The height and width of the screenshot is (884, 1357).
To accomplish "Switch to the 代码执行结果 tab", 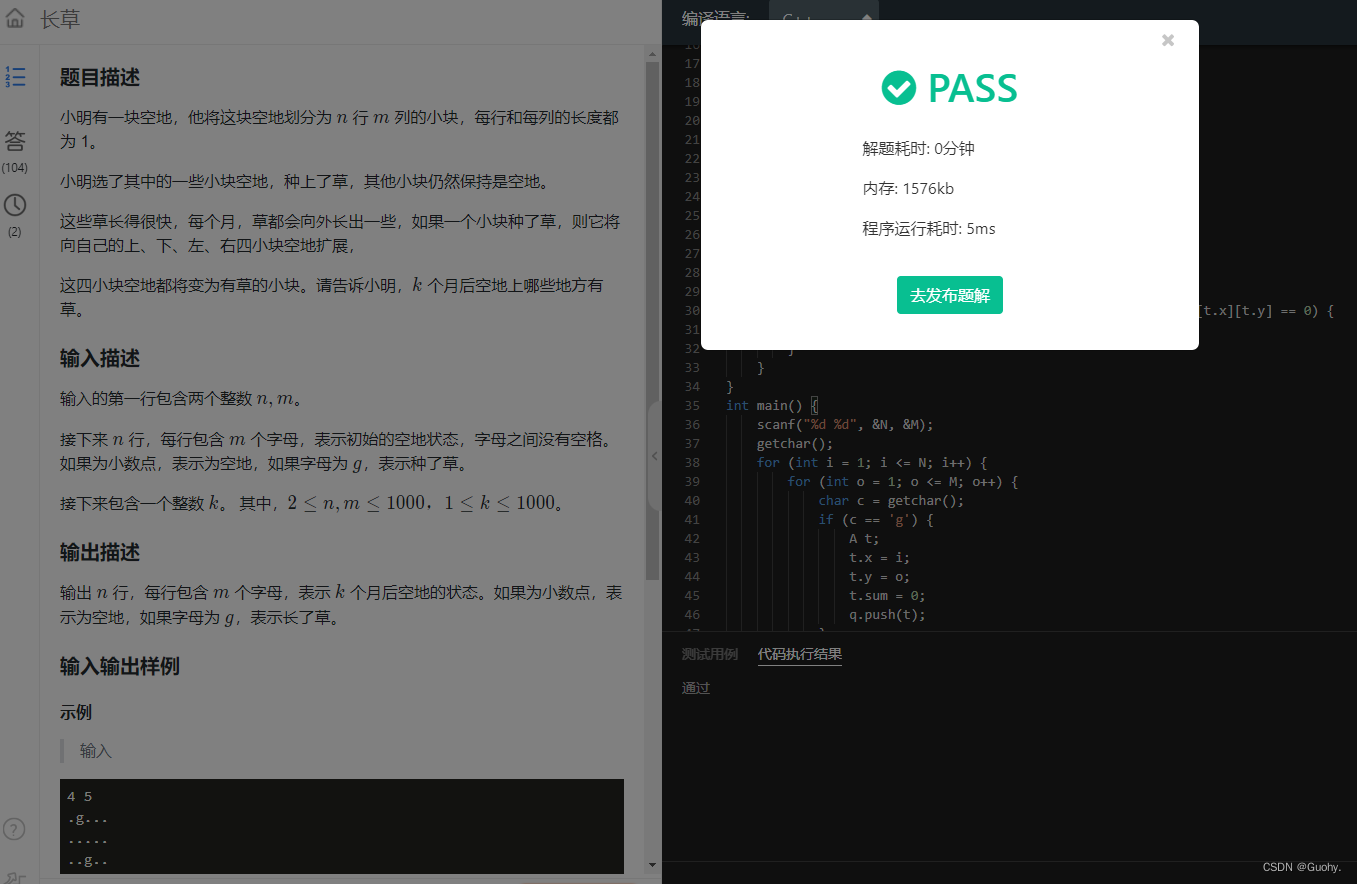I will tap(800, 654).
